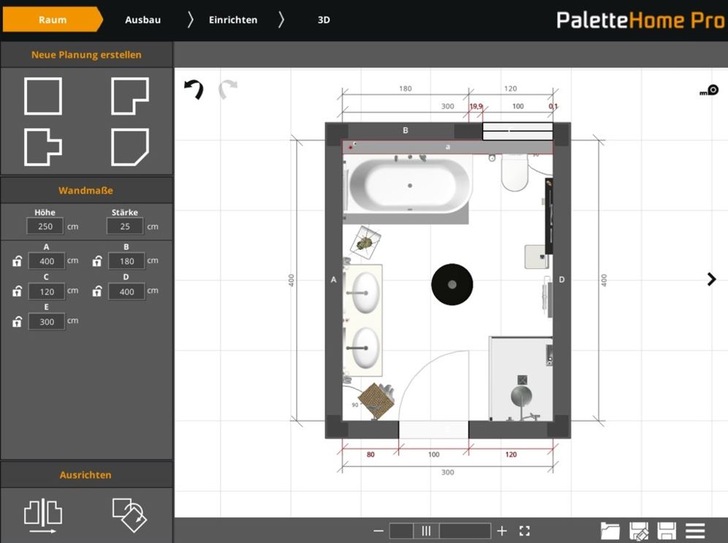Toggle the lock for wall A
Image resolution: width=728 pixels, height=543 pixels.
tap(16, 262)
